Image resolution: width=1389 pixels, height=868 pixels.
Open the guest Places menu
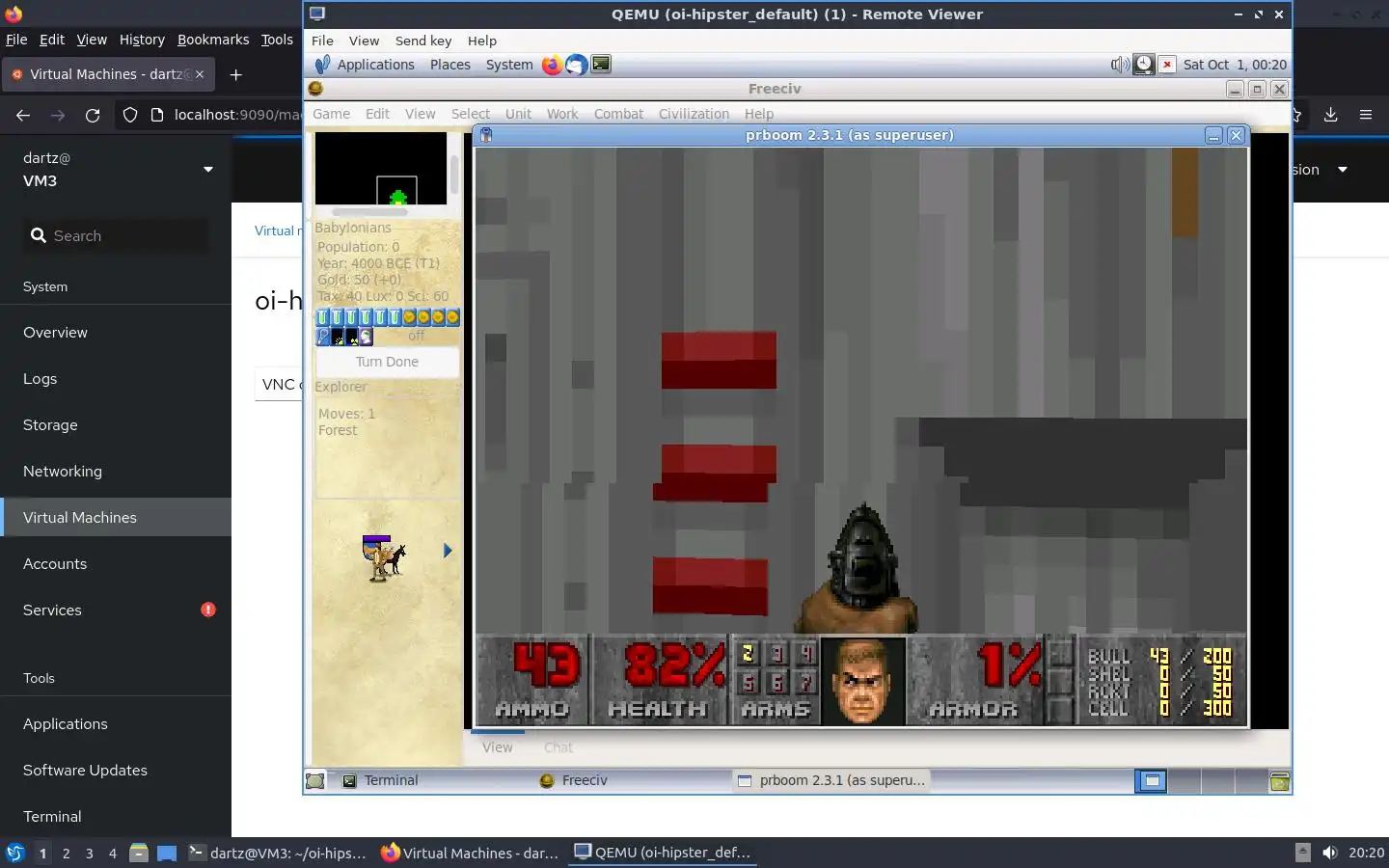coord(450,65)
